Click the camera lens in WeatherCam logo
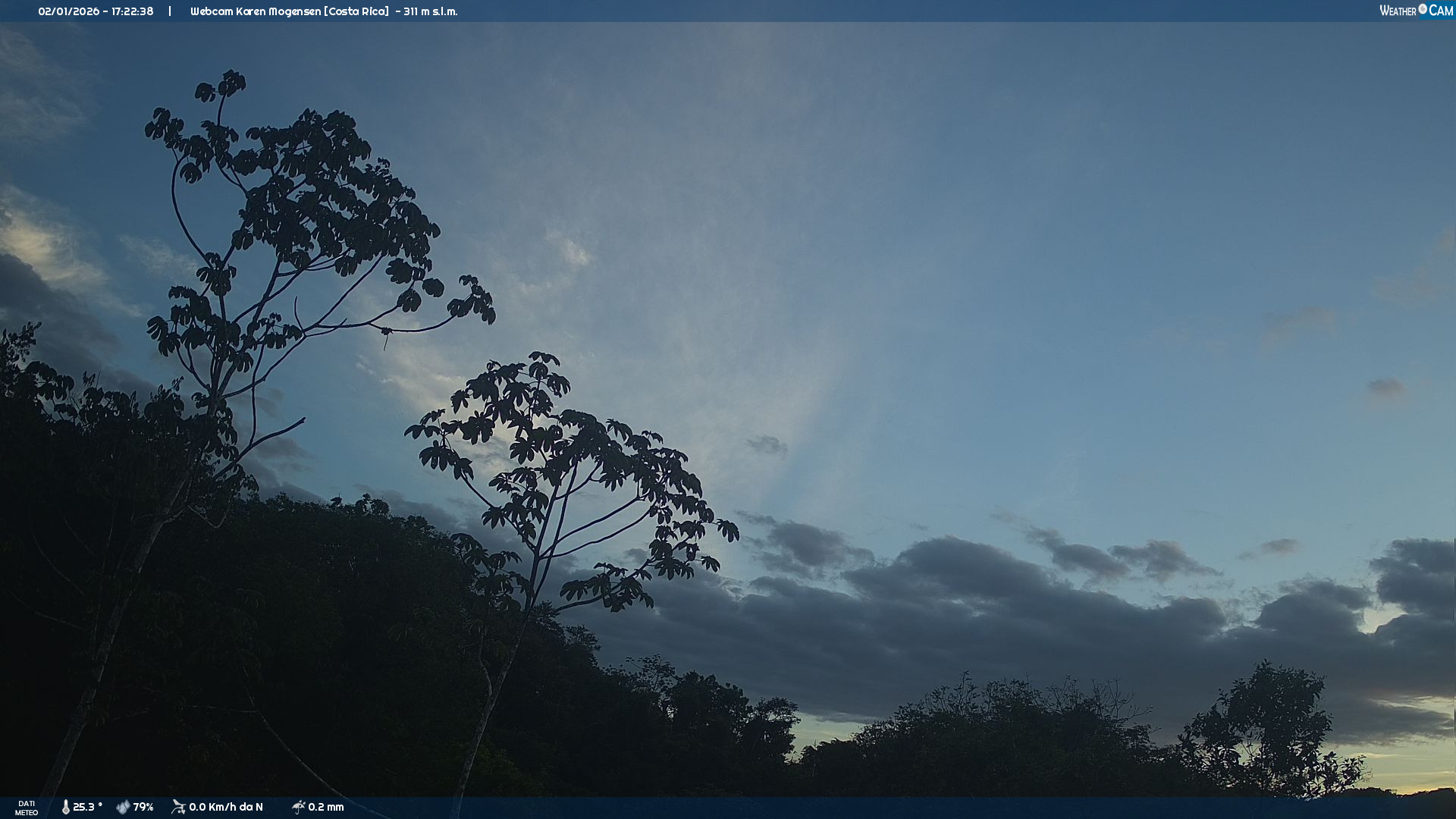1456x819 pixels. [x=1423, y=9]
